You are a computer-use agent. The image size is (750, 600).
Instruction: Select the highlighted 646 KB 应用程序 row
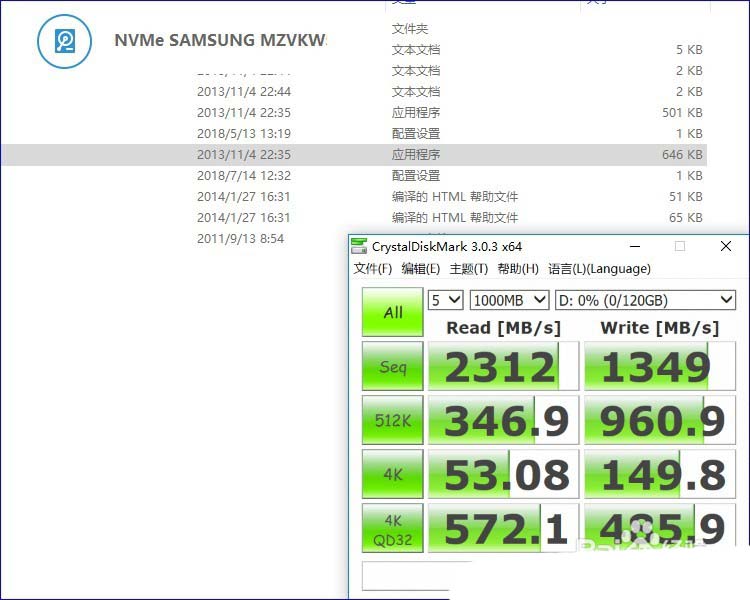pos(354,155)
